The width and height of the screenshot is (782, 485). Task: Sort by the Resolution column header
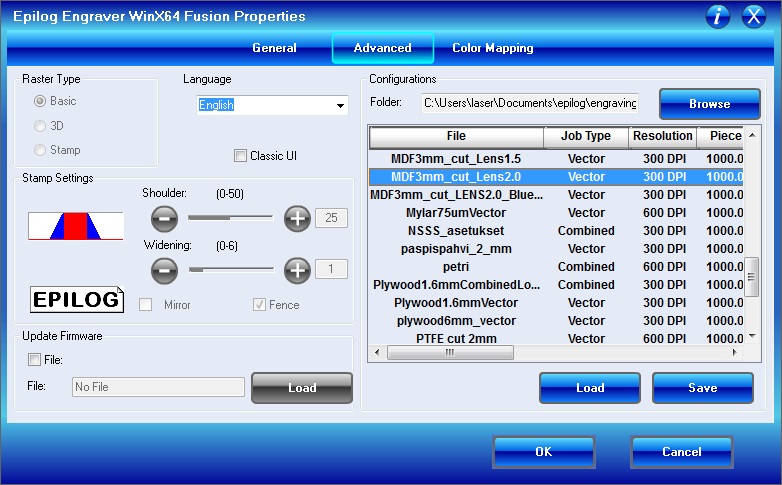pos(662,136)
